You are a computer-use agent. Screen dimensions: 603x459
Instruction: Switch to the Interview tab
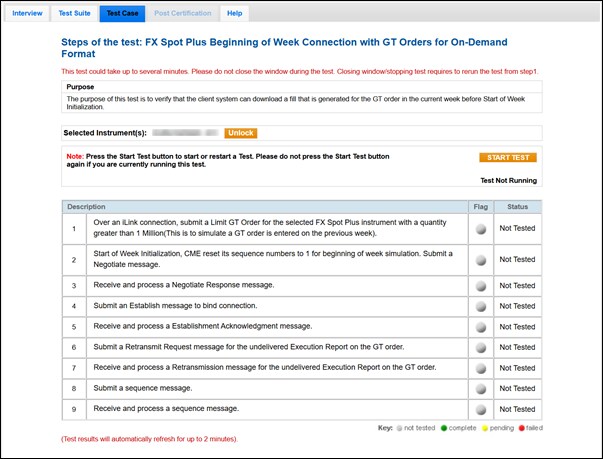click(28, 13)
